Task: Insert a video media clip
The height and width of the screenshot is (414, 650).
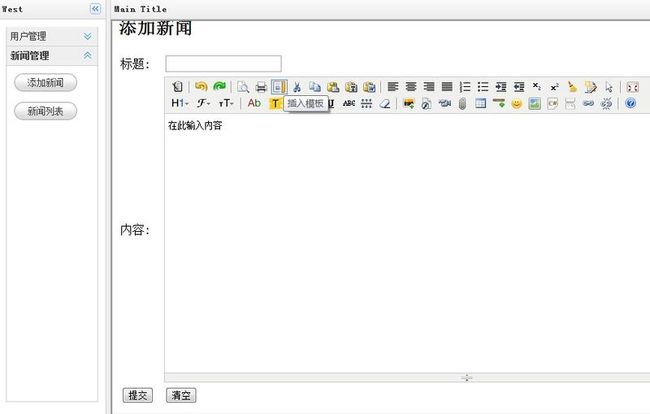Action: click(x=445, y=103)
